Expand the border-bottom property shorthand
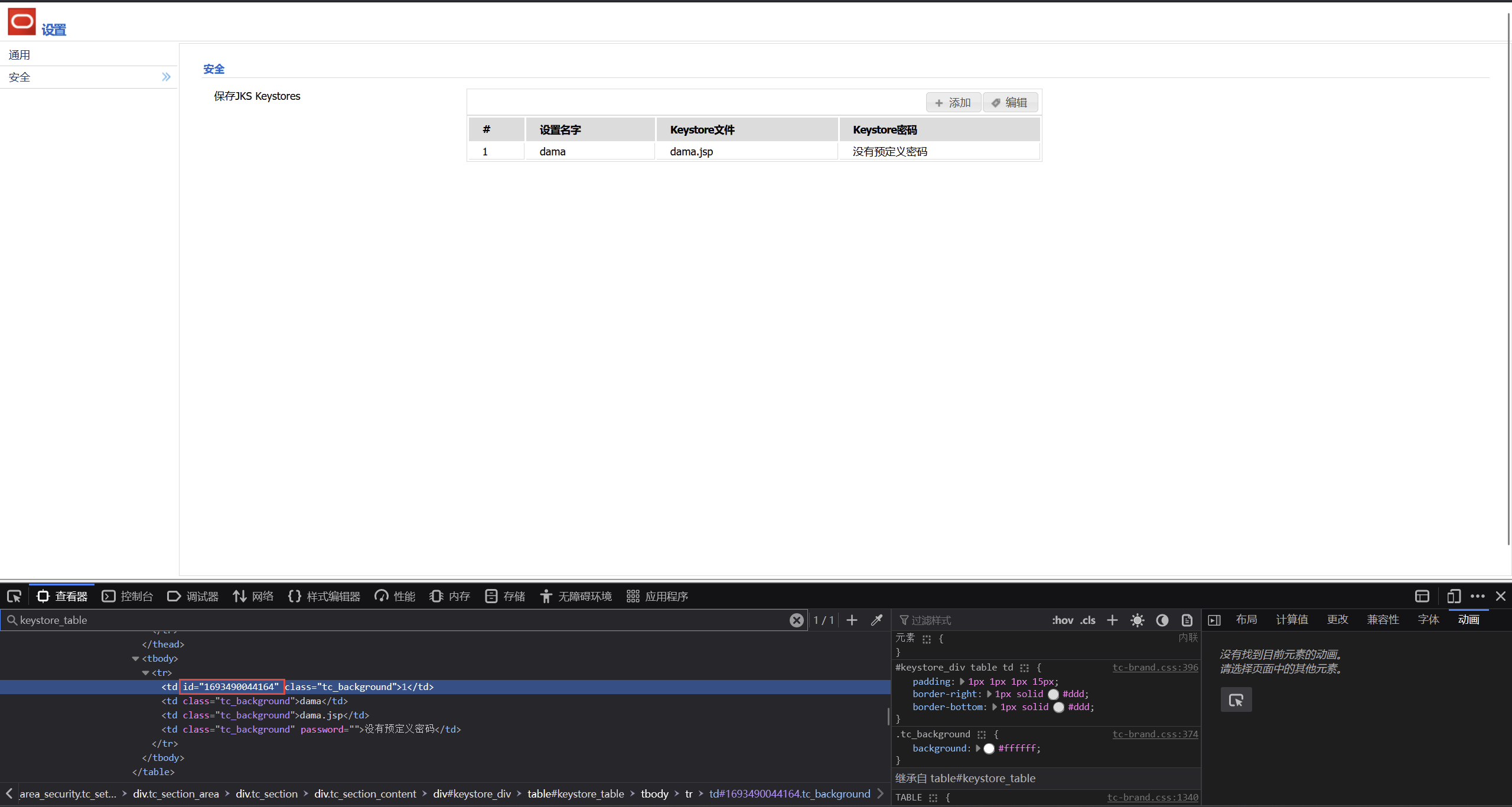 pyautogui.click(x=995, y=707)
